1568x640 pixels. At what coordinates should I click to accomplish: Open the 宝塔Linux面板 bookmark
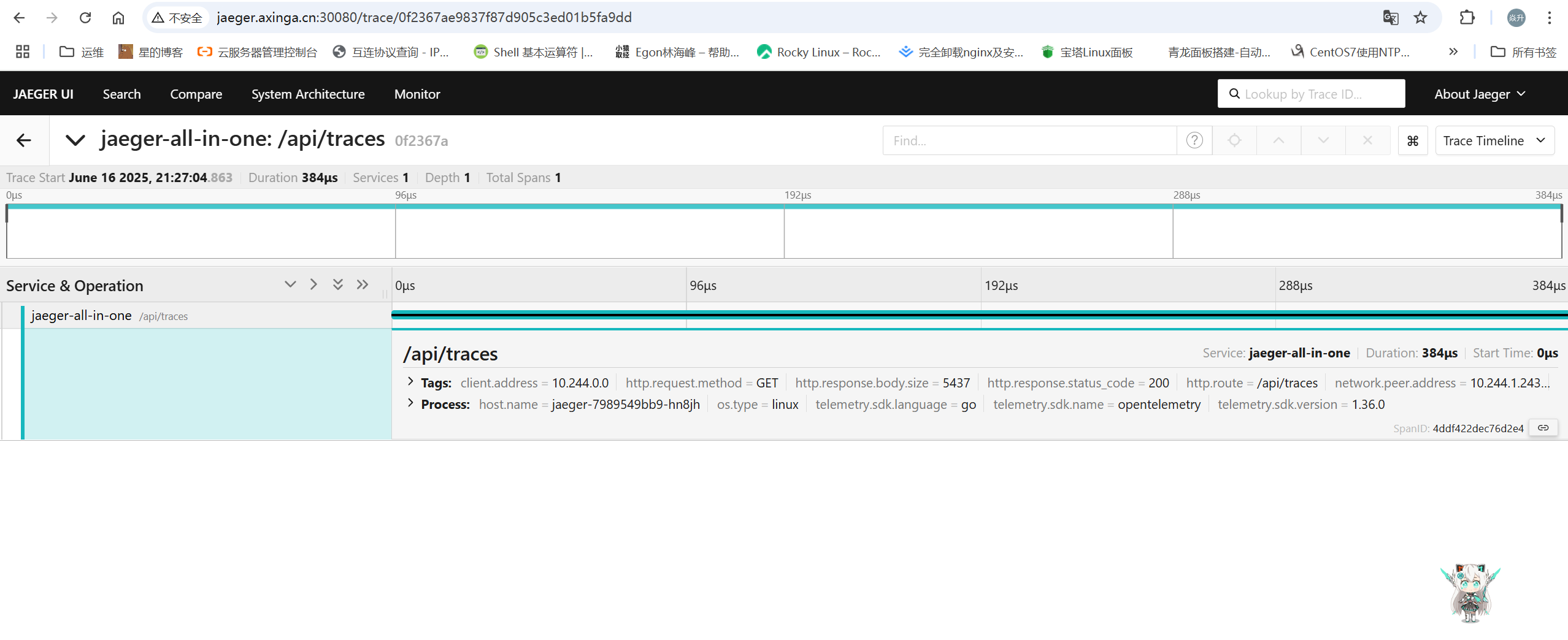[1087, 52]
